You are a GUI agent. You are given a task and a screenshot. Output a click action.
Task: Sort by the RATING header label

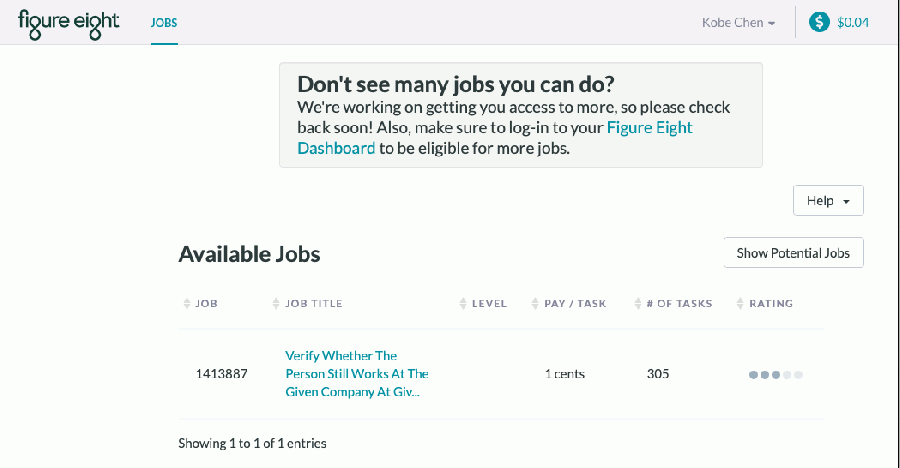[771, 304]
